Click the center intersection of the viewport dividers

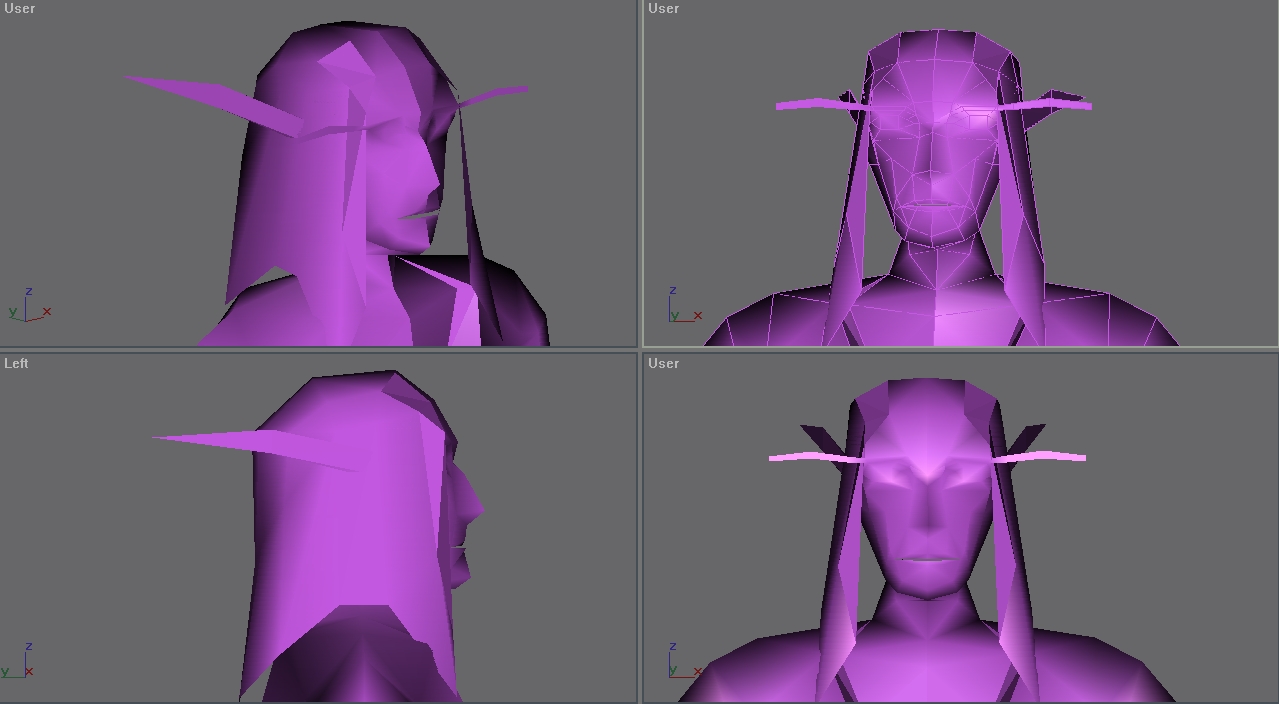(x=640, y=349)
